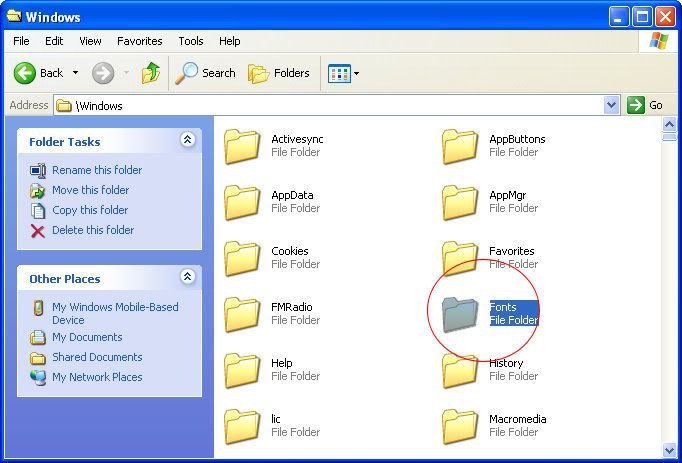Screen dimensions: 682x463
Task: Click Copy this folder link
Action: point(90,210)
